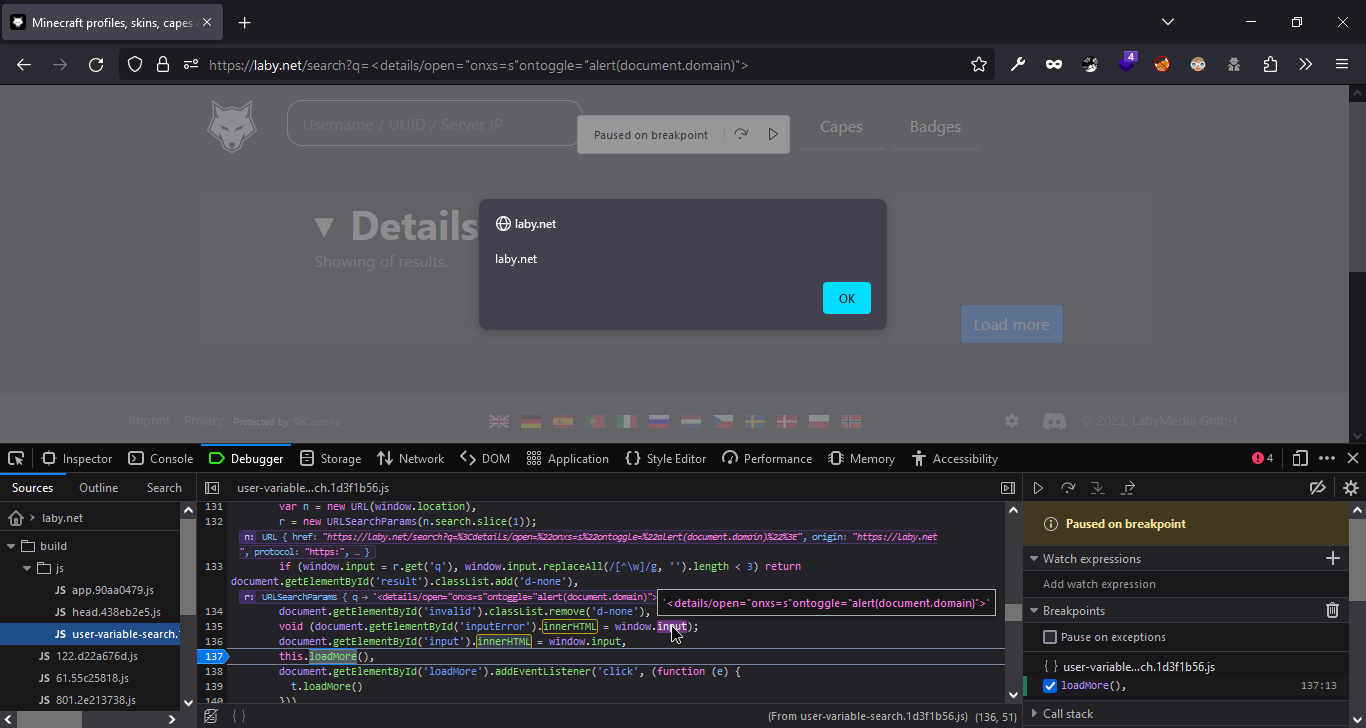This screenshot has width=1366, height=728.
Task: Open the list all tabs dropdown
Action: point(1168,22)
